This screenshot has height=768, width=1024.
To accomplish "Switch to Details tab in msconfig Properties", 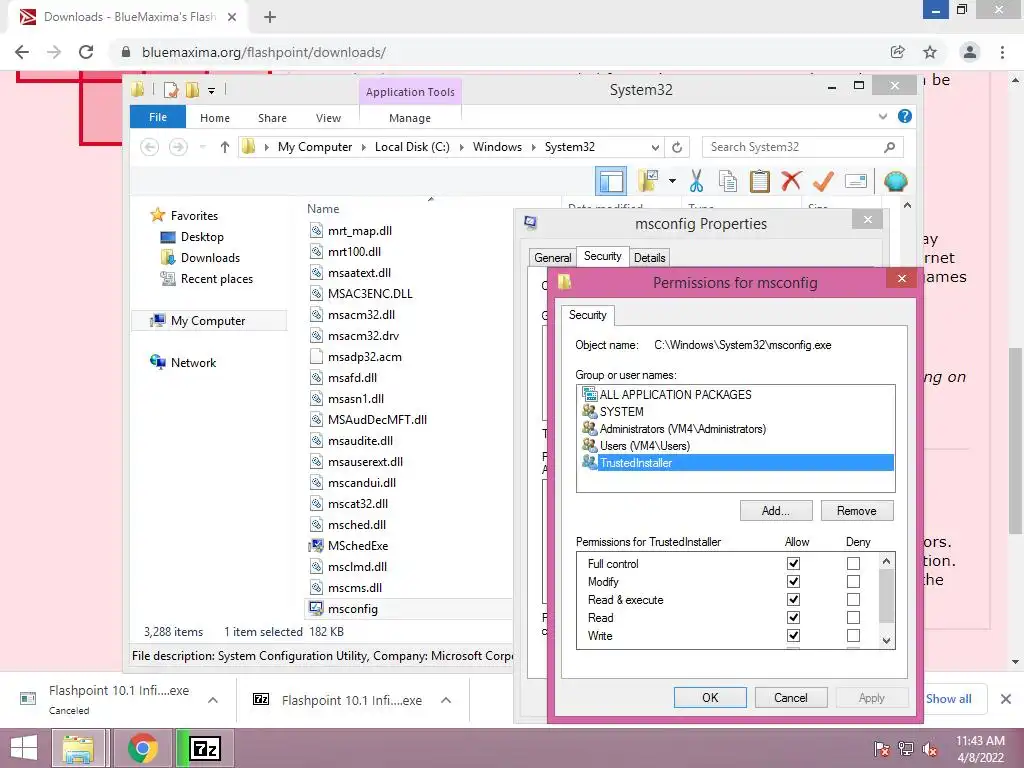I will coord(650,257).
